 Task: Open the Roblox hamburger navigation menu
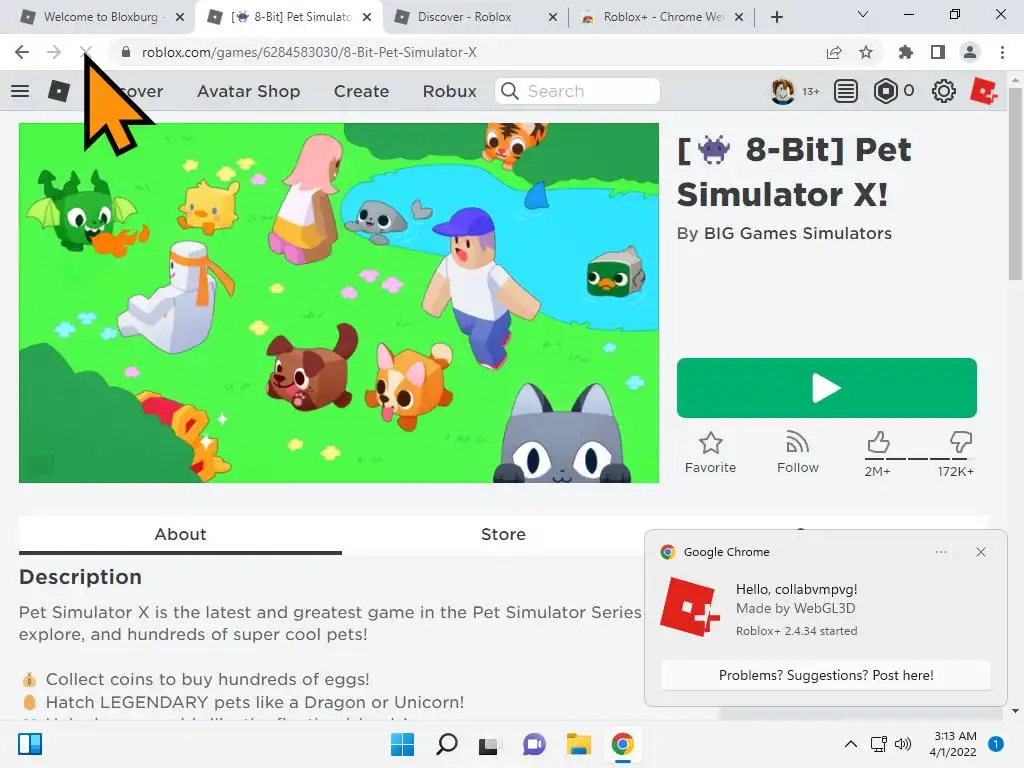tap(20, 91)
